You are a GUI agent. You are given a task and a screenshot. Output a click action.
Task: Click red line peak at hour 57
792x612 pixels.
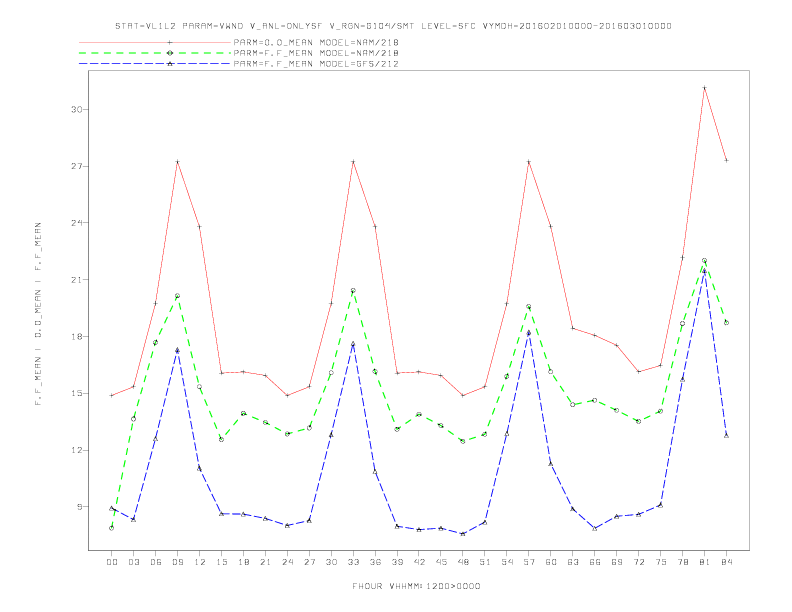click(x=529, y=162)
